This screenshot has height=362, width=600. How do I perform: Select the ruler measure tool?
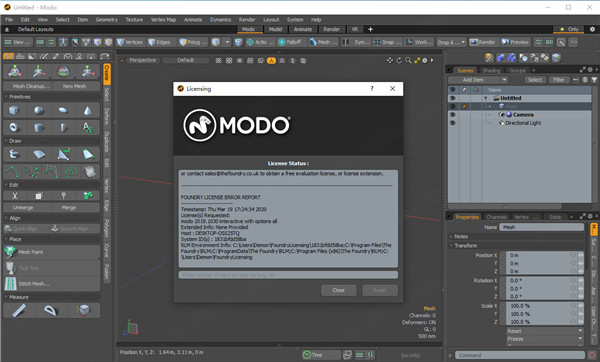(19, 310)
